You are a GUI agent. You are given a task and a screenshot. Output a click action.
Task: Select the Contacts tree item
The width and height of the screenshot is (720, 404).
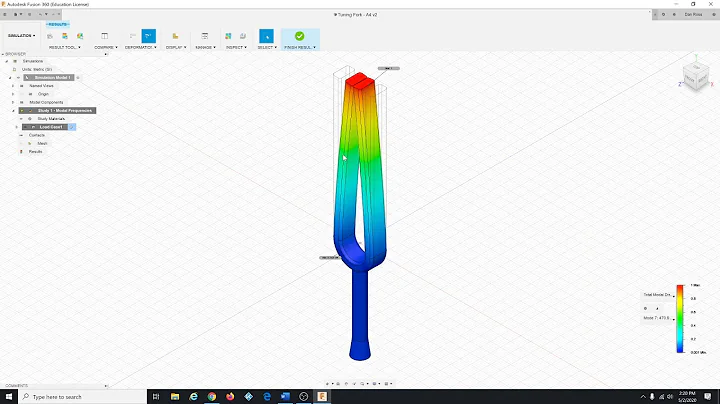37,135
